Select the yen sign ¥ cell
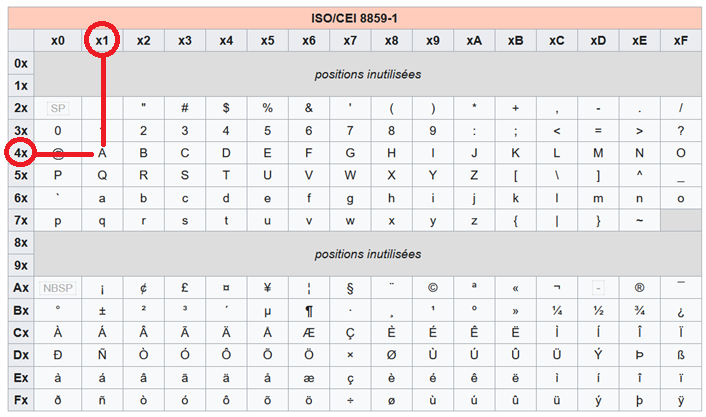Viewport: 706px width, 417px height. 267,288
